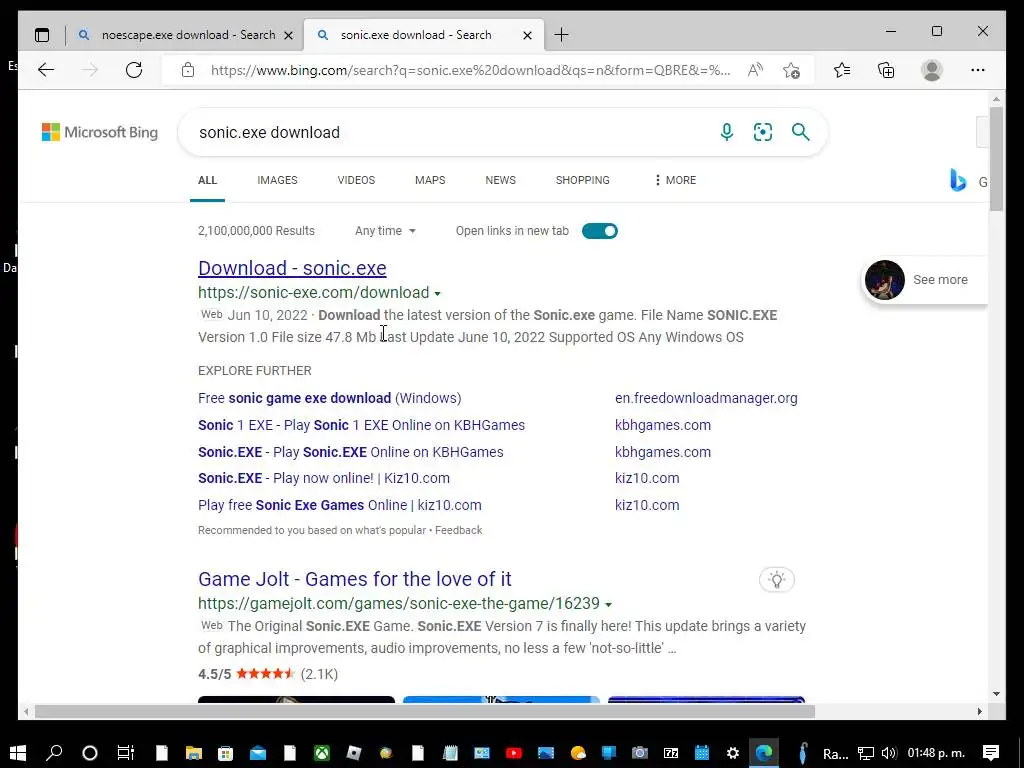
Task: Open File Explorer from taskbar
Action: (x=194, y=753)
